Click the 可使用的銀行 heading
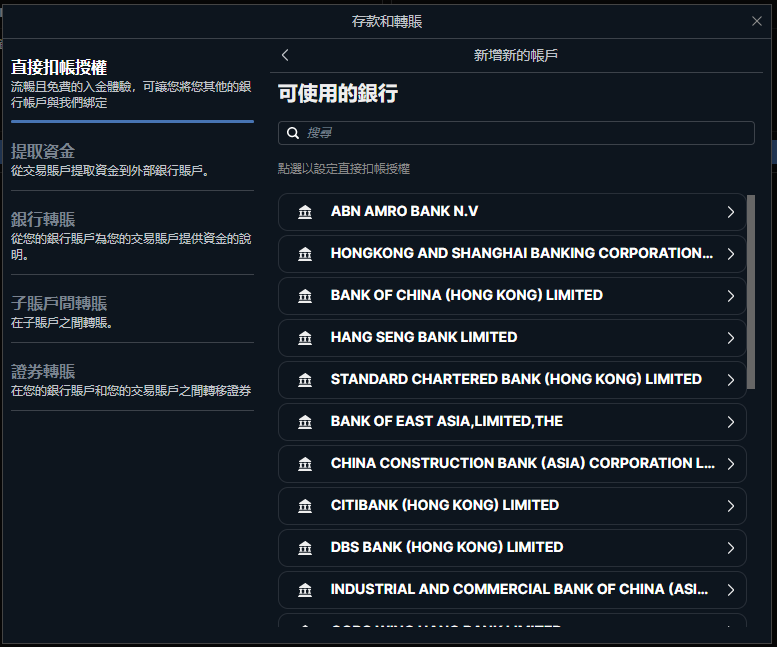Screen dimensions: 777x647 pos(338,94)
